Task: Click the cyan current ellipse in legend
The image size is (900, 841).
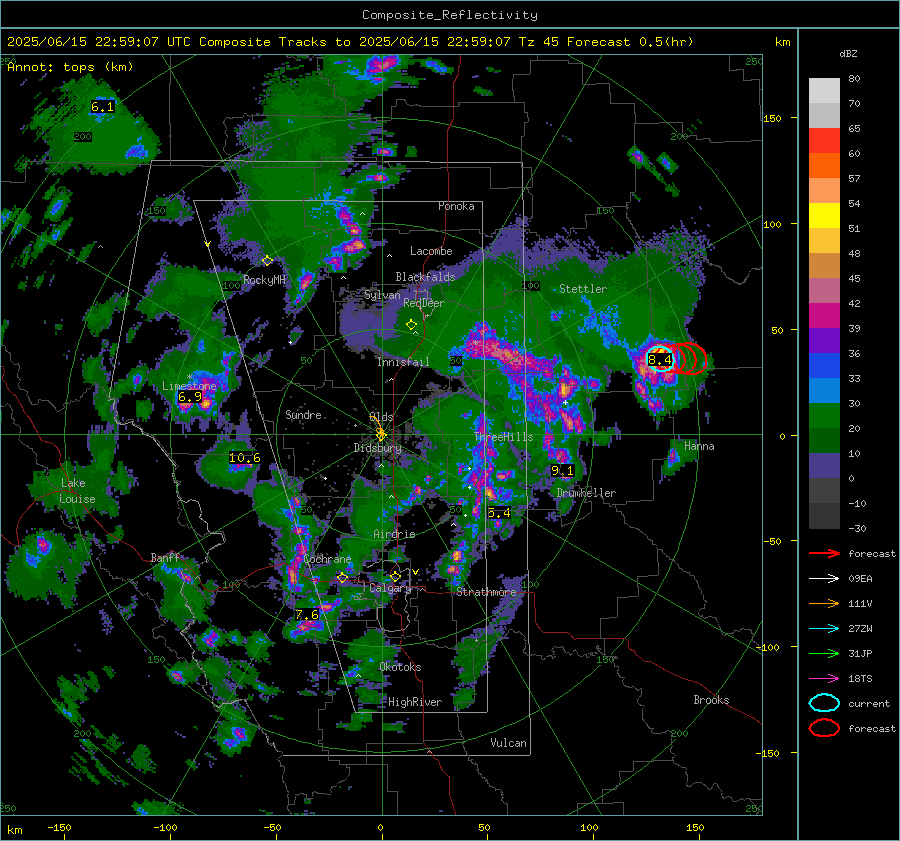Action: tap(824, 703)
